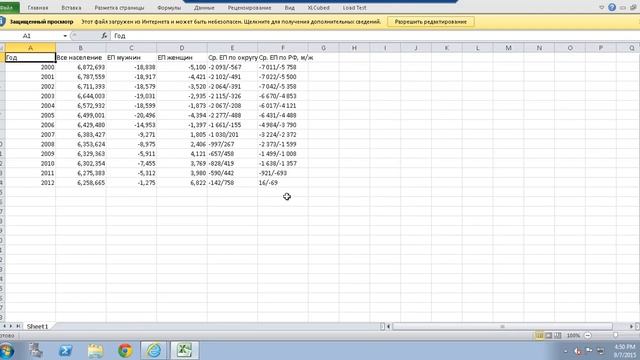The width and height of the screenshot is (640, 360).
Task: Switch to Page Break Preview
Action: [x=558, y=336]
